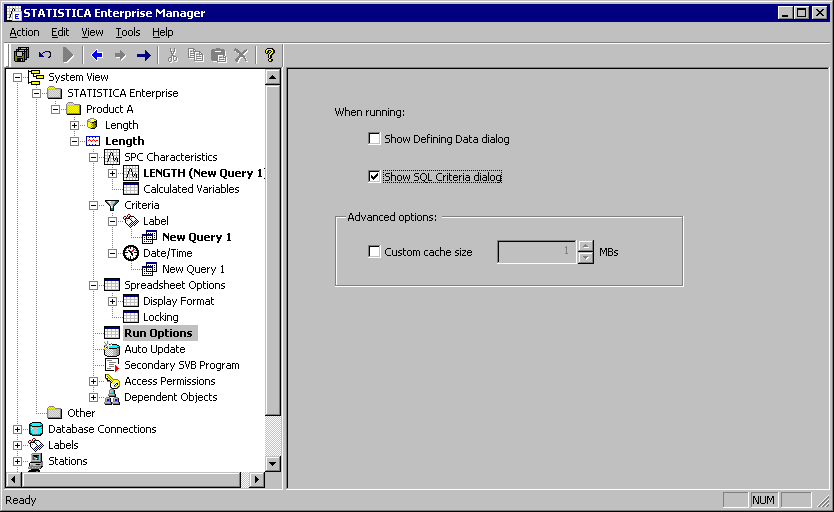Uncheck Show SQL Criteria dialog

click(x=375, y=177)
